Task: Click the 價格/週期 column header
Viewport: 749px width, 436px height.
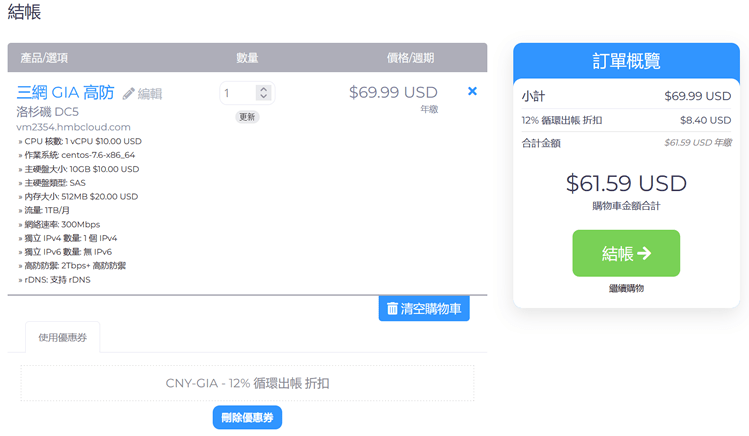Action: [x=410, y=58]
